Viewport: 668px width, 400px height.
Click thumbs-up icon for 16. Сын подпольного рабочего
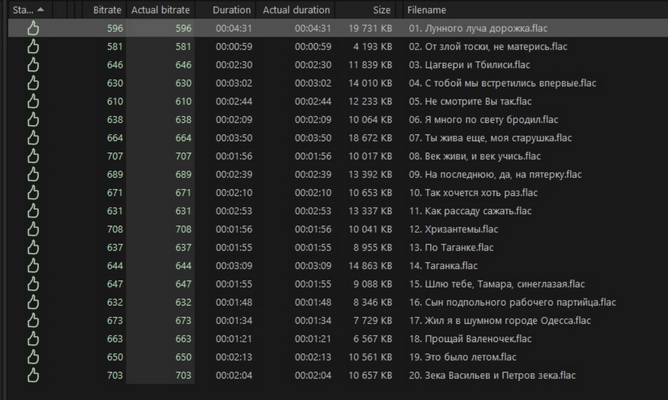[x=33, y=302]
